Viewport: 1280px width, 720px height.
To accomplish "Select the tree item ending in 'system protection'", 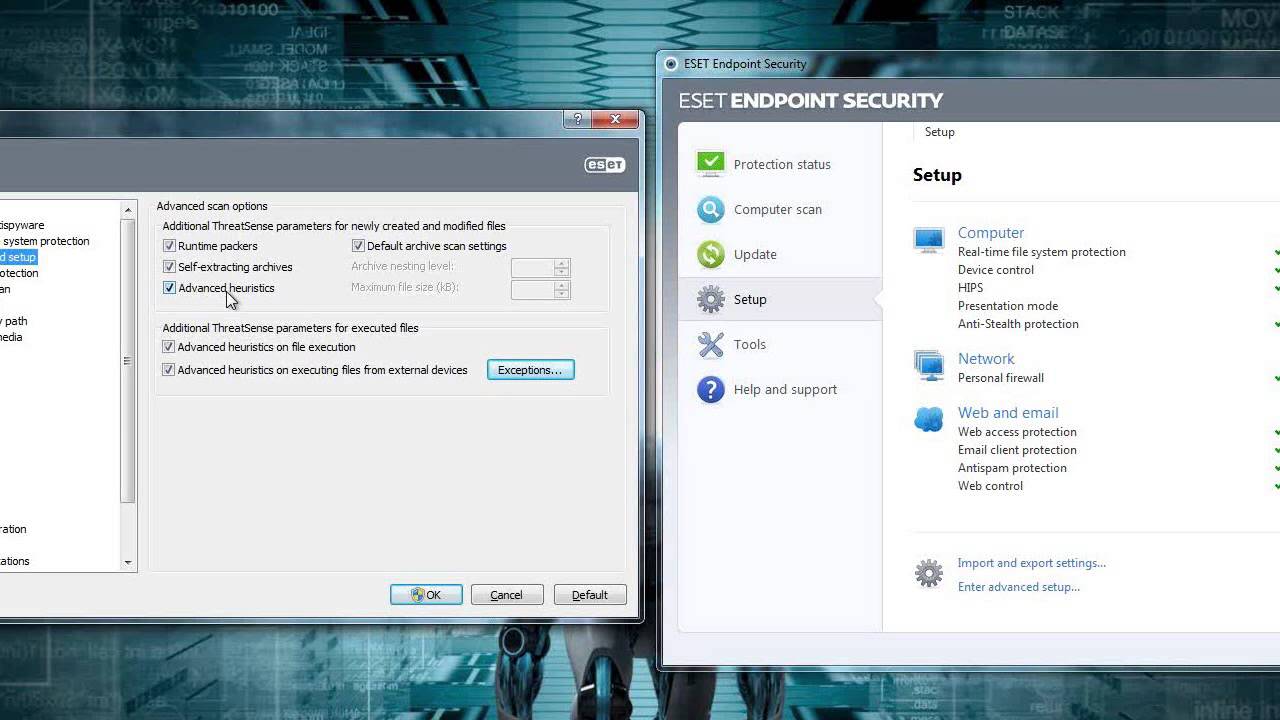I will point(45,241).
